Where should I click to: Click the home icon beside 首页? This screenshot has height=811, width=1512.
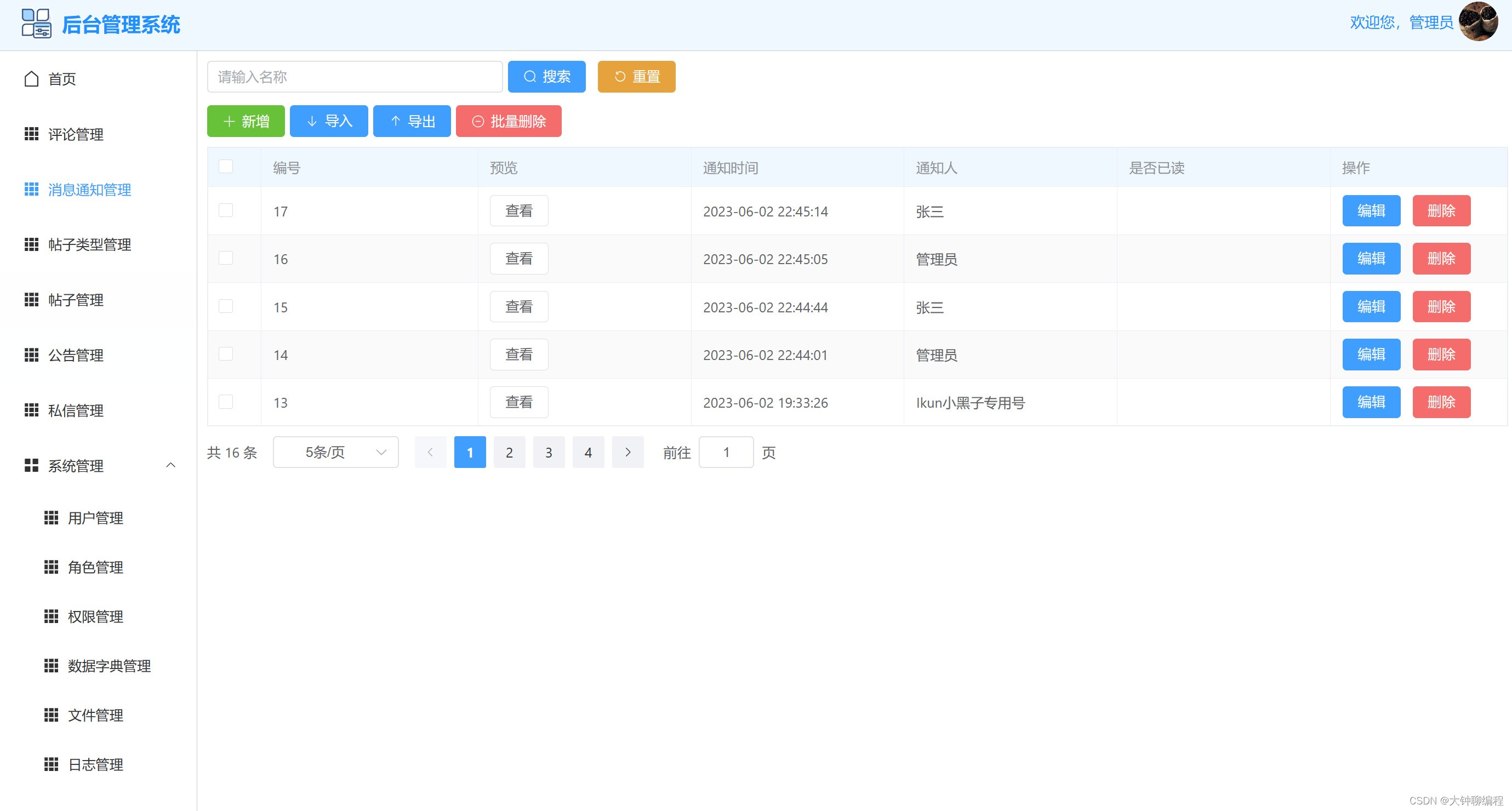point(32,79)
